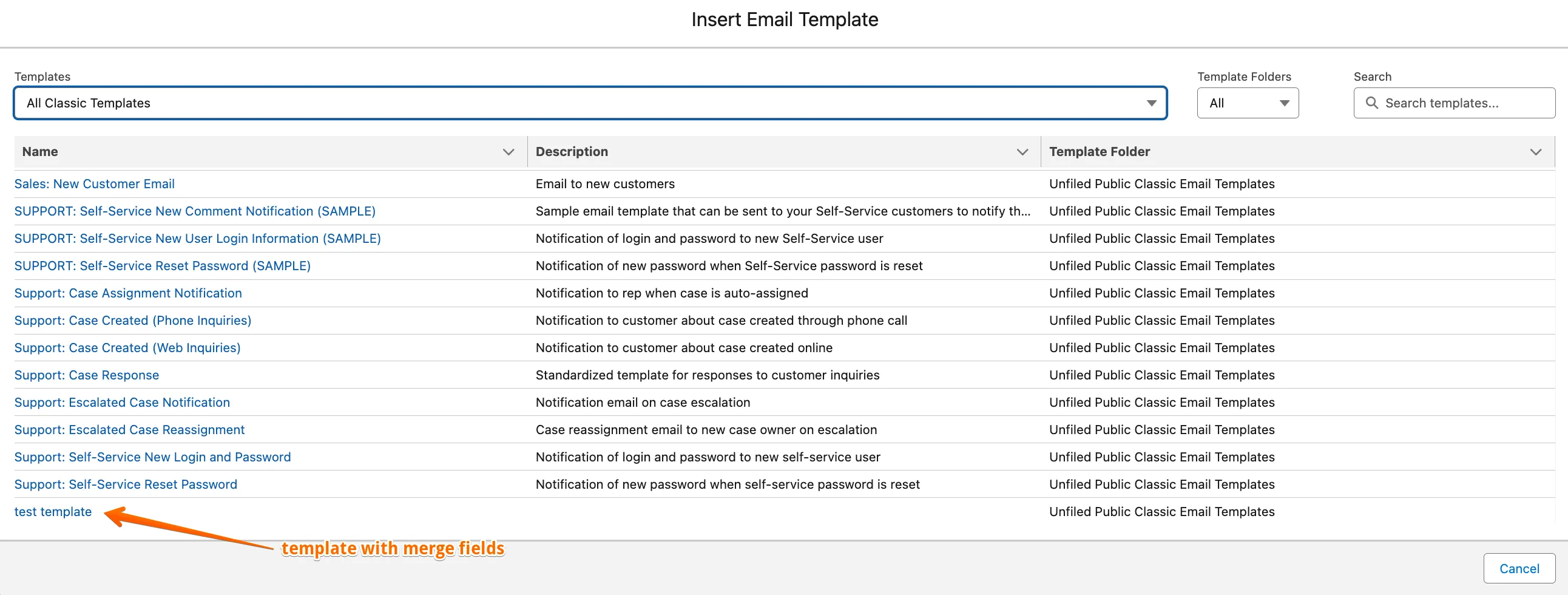The image size is (1568, 595).
Task: Click the search magnifier icon
Action: [x=1371, y=103]
